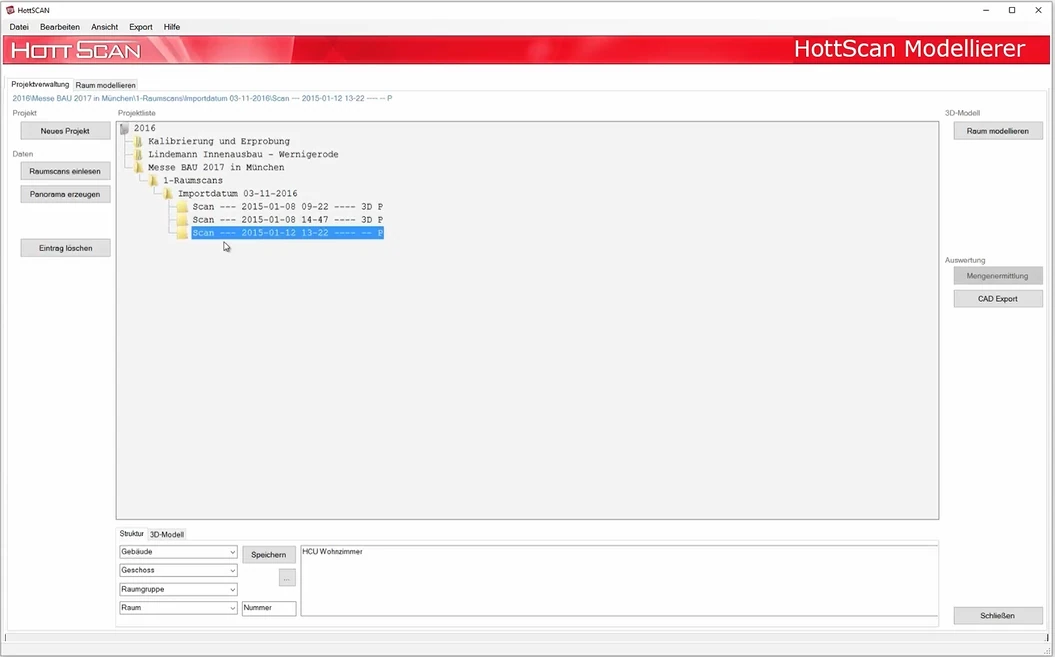Select the Projektverwaltung tab
This screenshot has width=1055, height=657.
[x=40, y=85]
